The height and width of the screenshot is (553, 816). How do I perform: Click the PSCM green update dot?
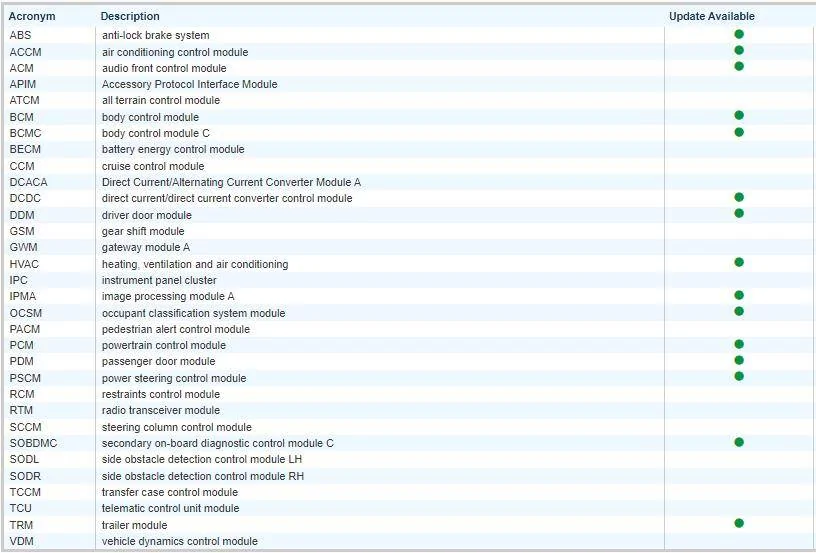[739, 376]
